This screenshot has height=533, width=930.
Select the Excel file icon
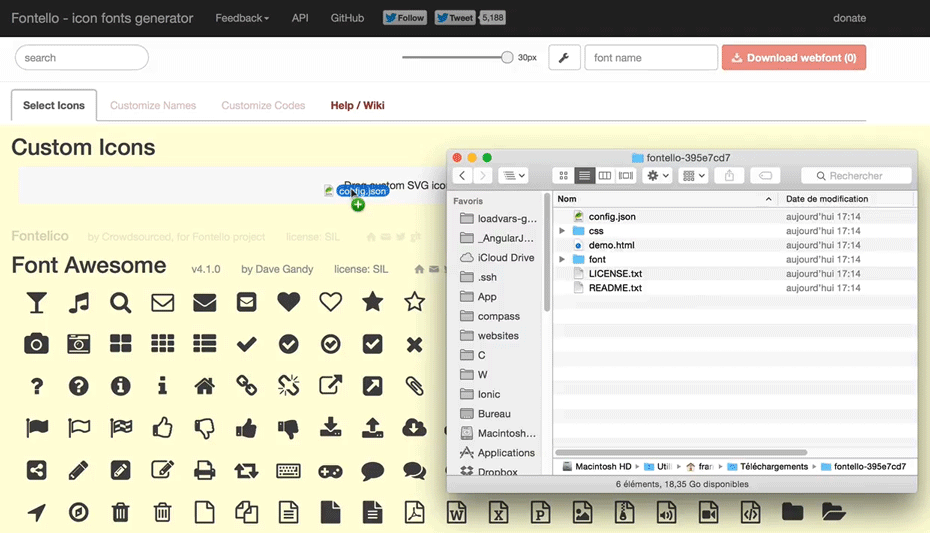click(x=498, y=512)
